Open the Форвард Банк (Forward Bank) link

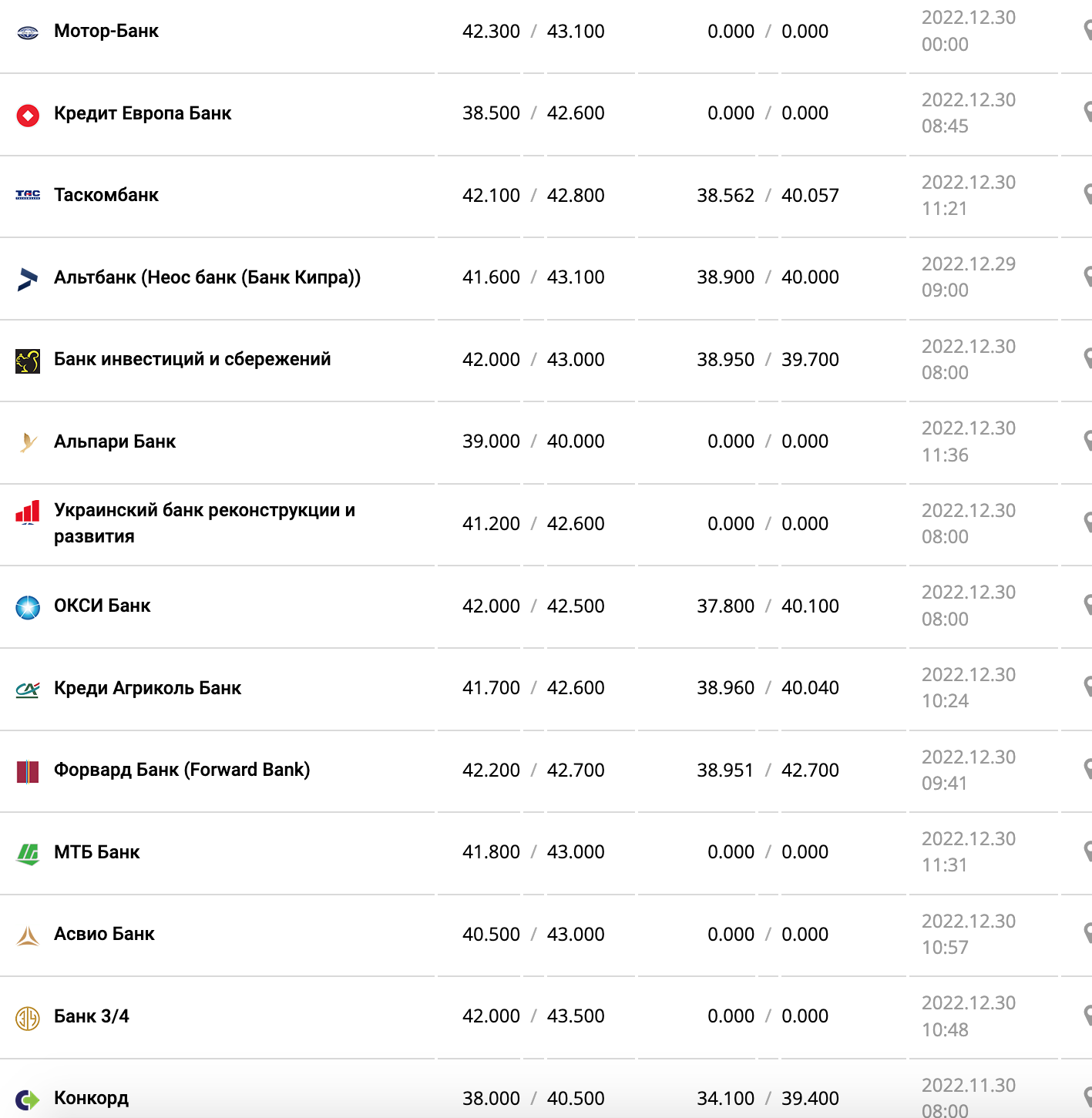click(x=182, y=770)
